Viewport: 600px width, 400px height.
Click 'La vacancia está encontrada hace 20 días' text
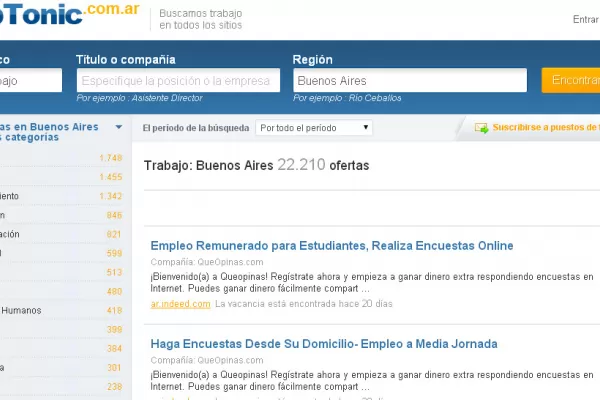[x=304, y=304]
